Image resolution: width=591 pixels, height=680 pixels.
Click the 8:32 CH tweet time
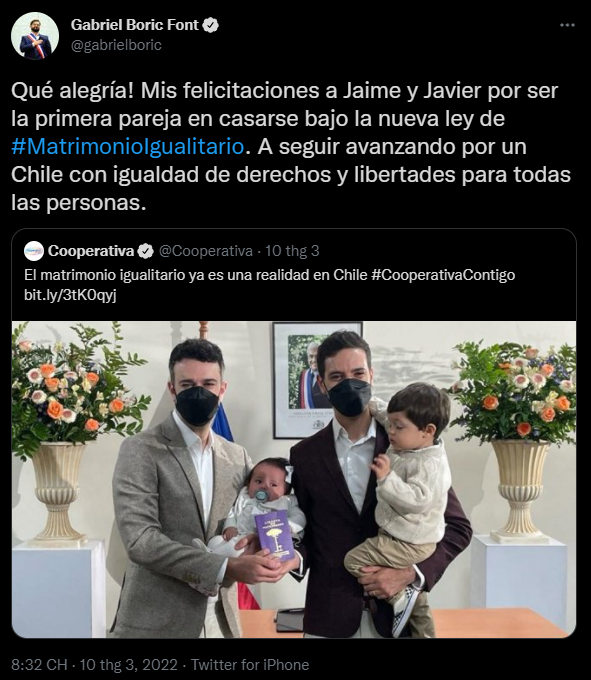click(39, 665)
